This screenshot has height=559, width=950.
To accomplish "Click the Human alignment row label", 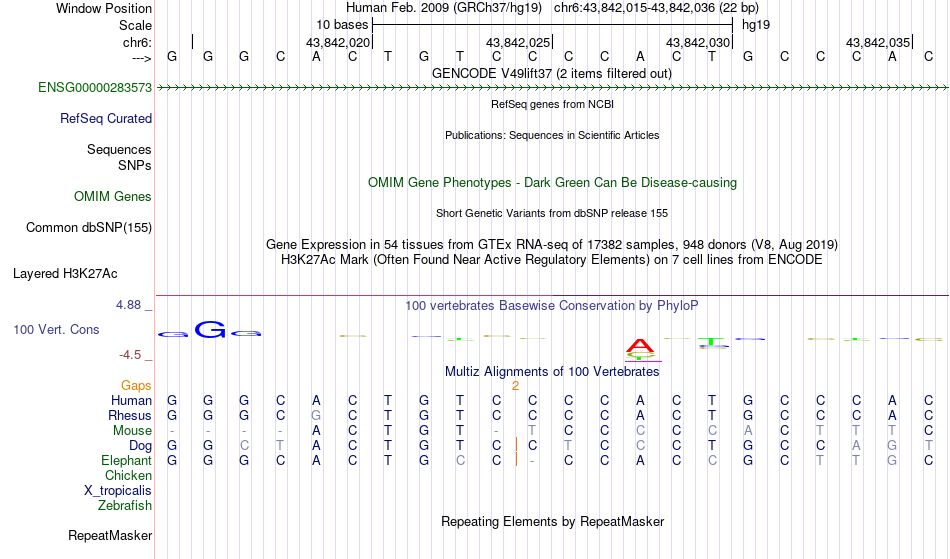I will tap(131, 401).
